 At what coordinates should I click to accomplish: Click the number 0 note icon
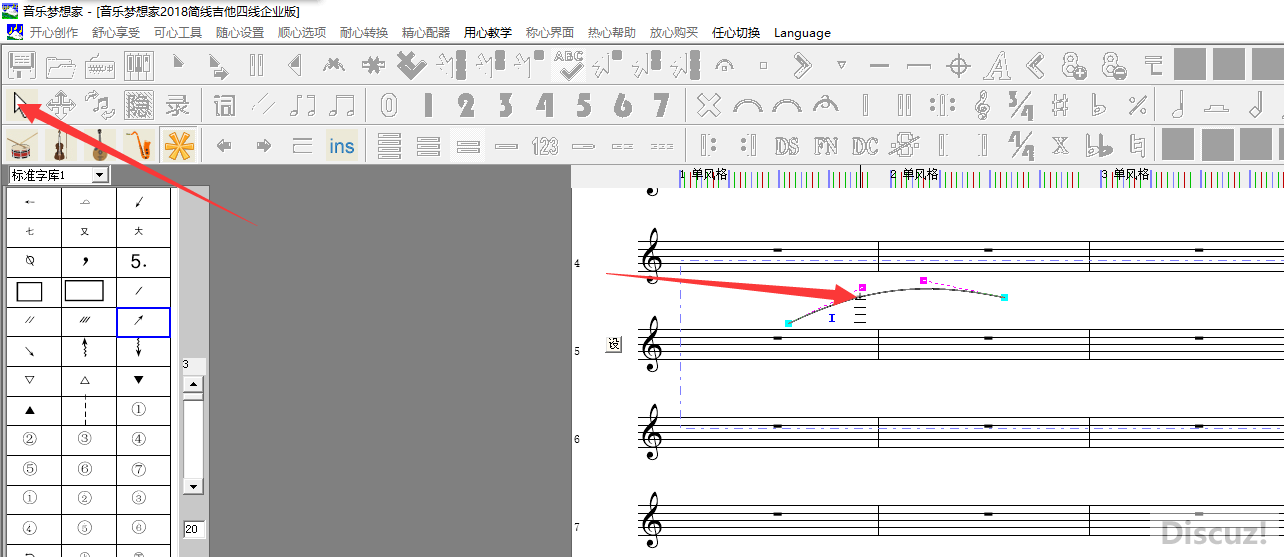tap(389, 104)
